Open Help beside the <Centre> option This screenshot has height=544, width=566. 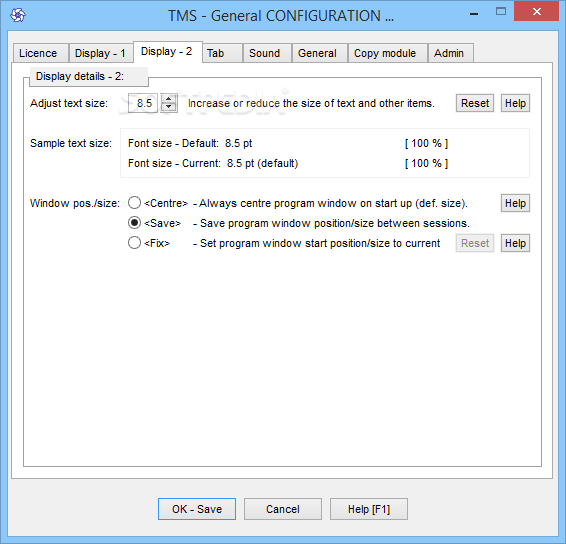[x=515, y=203]
